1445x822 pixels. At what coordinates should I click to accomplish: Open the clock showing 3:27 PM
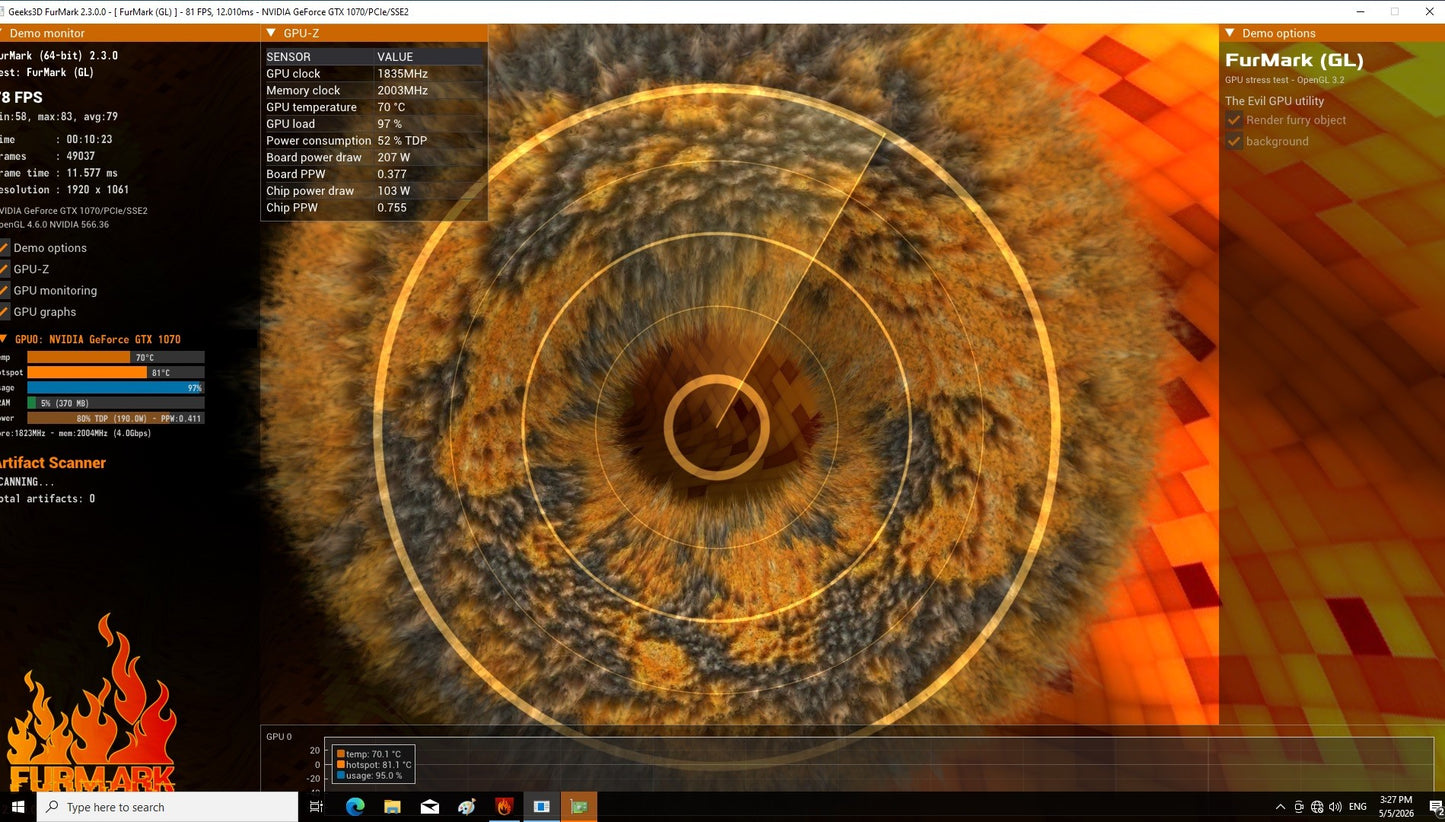pyautogui.click(x=1396, y=800)
